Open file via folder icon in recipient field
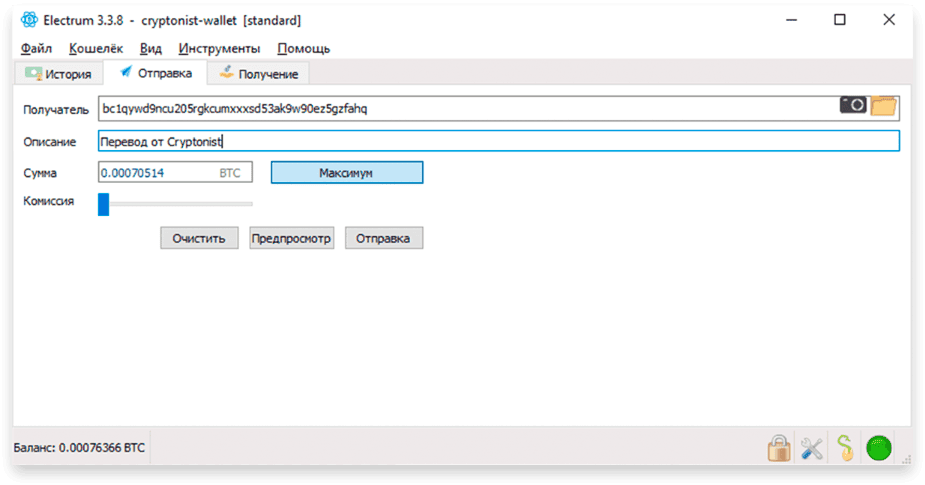 click(x=884, y=106)
